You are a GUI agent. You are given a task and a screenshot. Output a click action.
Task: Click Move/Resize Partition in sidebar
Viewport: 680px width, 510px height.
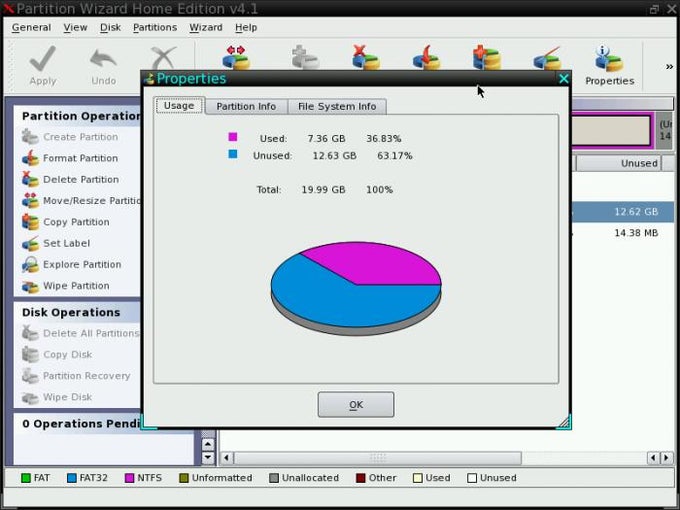[x=81, y=200]
